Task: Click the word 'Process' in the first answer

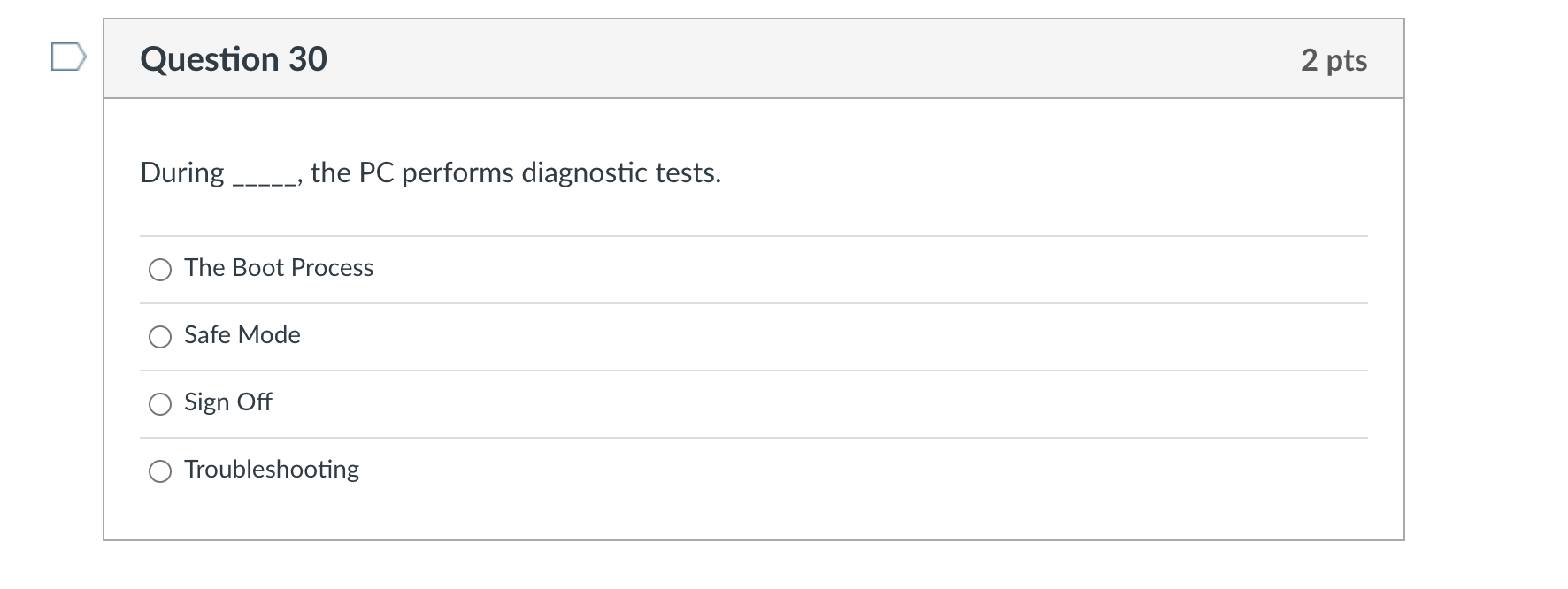Action: coord(332,268)
